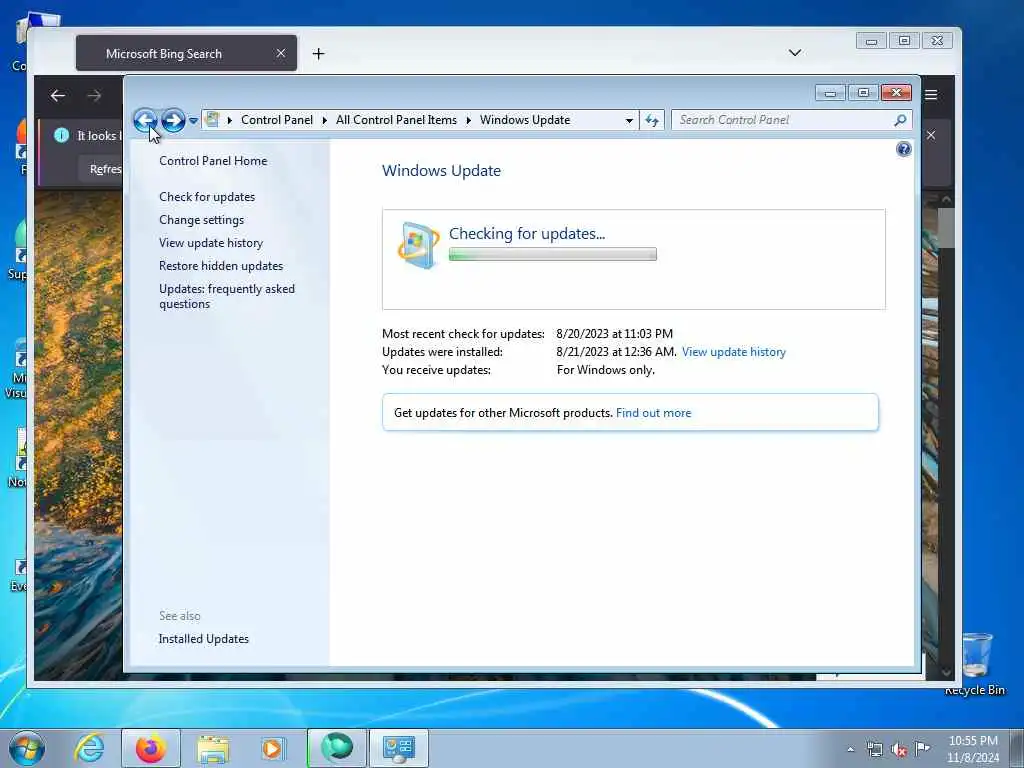Click the Windows Update shield icon
Viewport: 1024px width, 768px height.
418,246
